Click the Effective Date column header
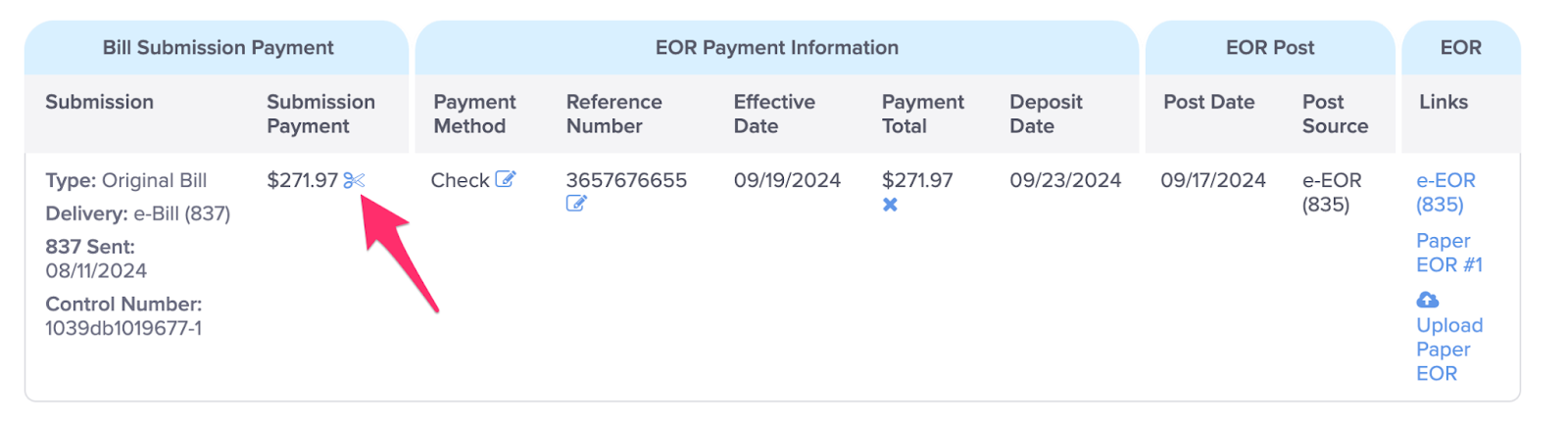Screen dimensions: 1568x421 point(774,114)
